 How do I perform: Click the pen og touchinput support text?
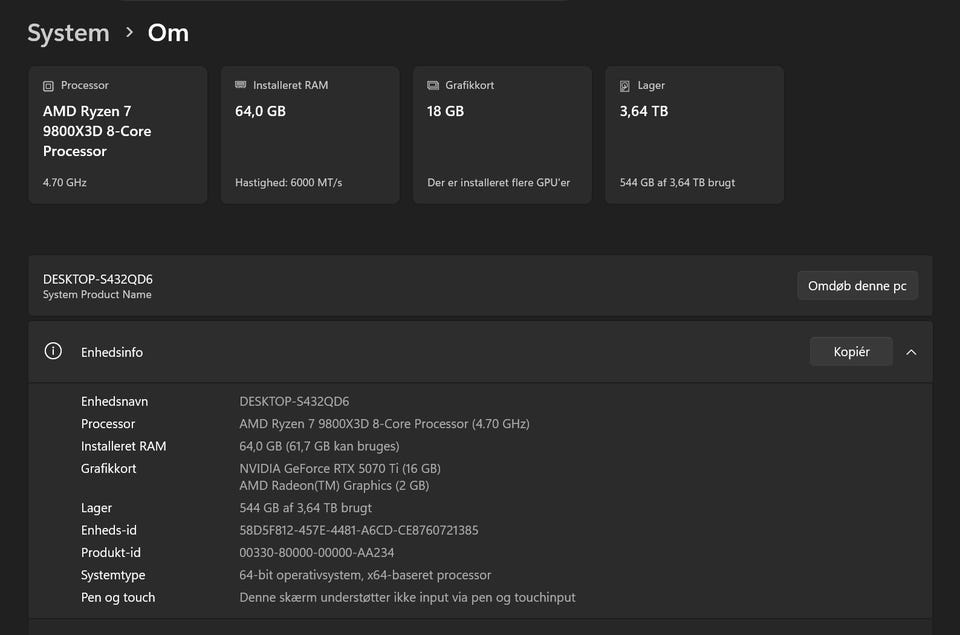tap(407, 597)
